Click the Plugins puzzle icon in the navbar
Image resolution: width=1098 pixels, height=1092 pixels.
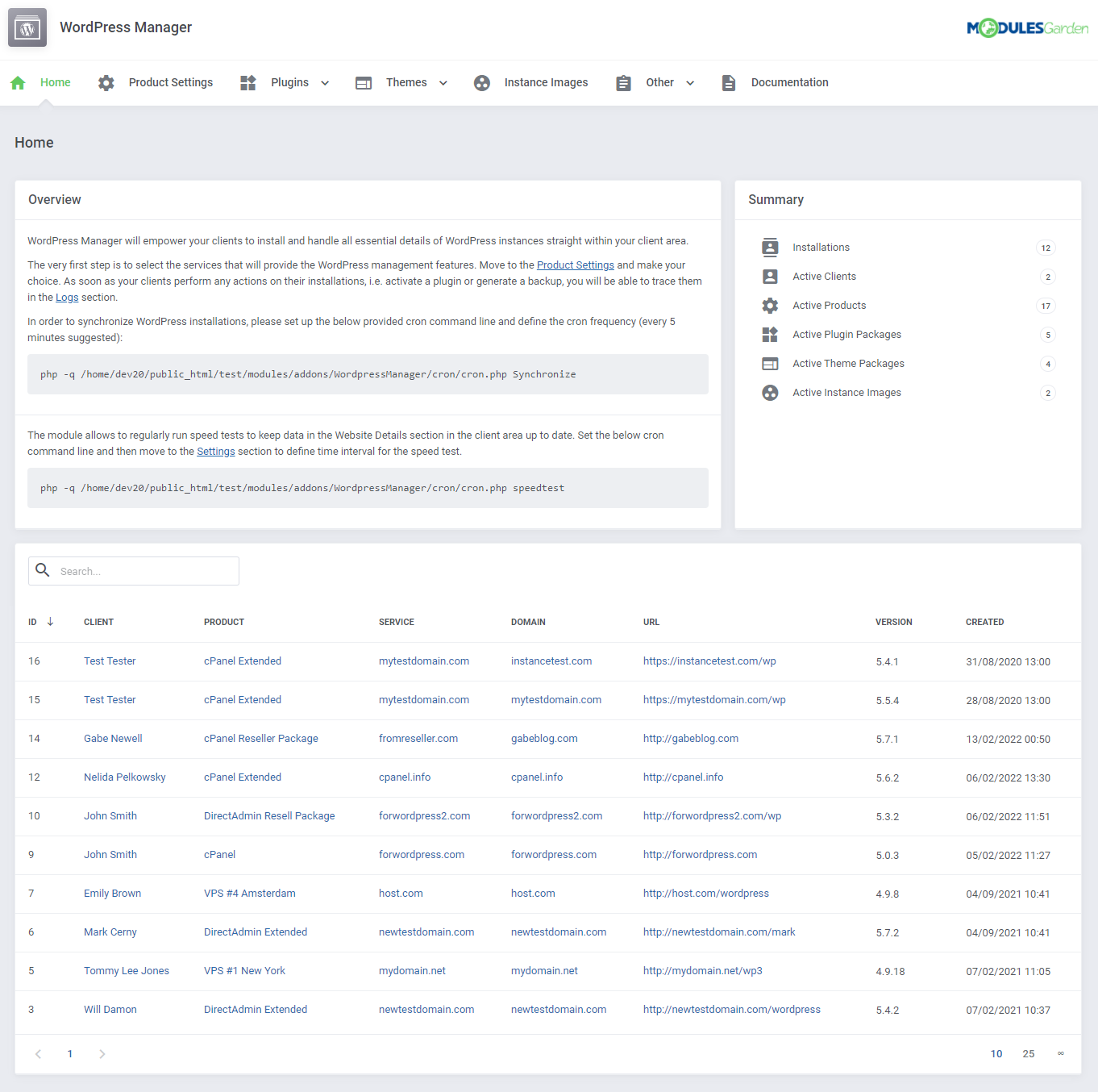(248, 82)
